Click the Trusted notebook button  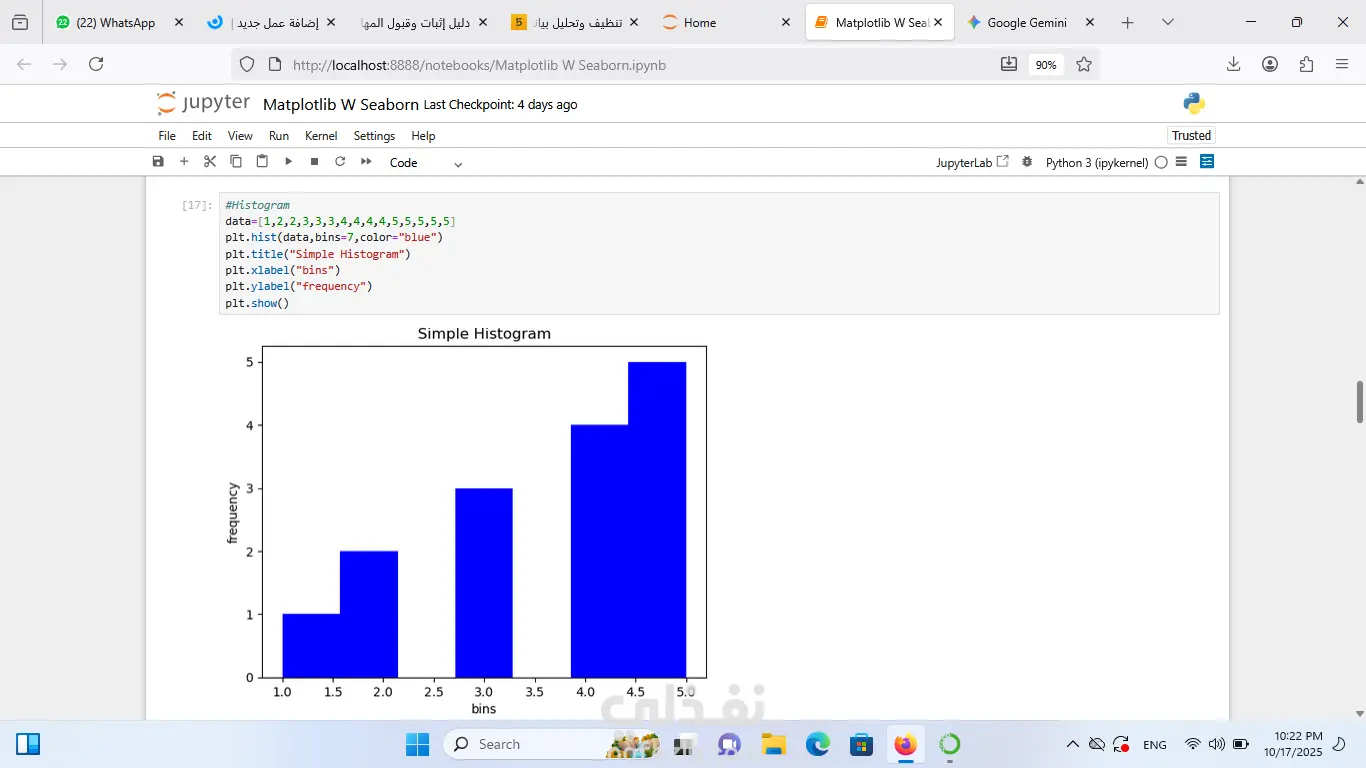(x=1191, y=136)
